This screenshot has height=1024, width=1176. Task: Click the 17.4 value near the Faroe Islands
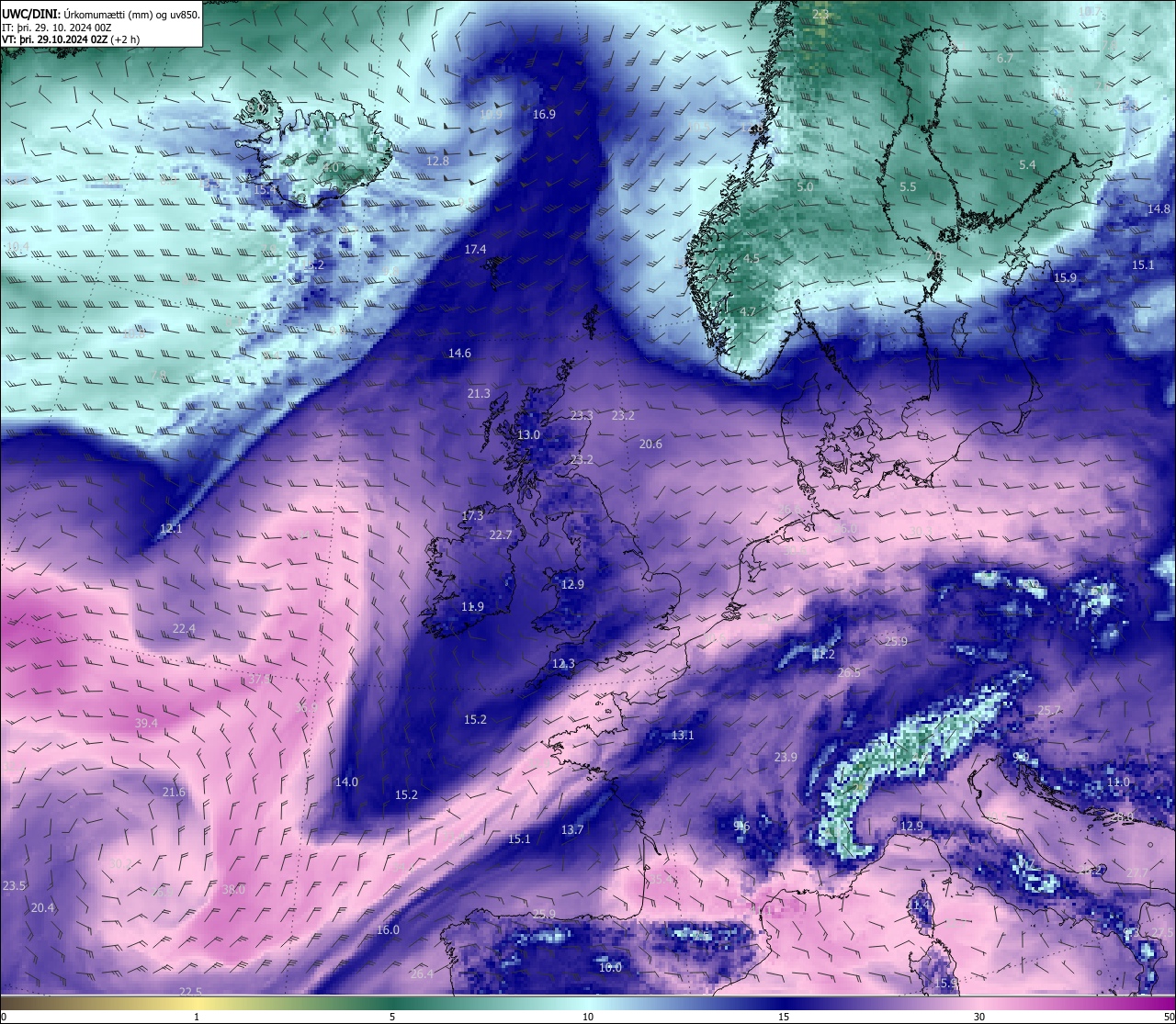pyautogui.click(x=475, y=249)
